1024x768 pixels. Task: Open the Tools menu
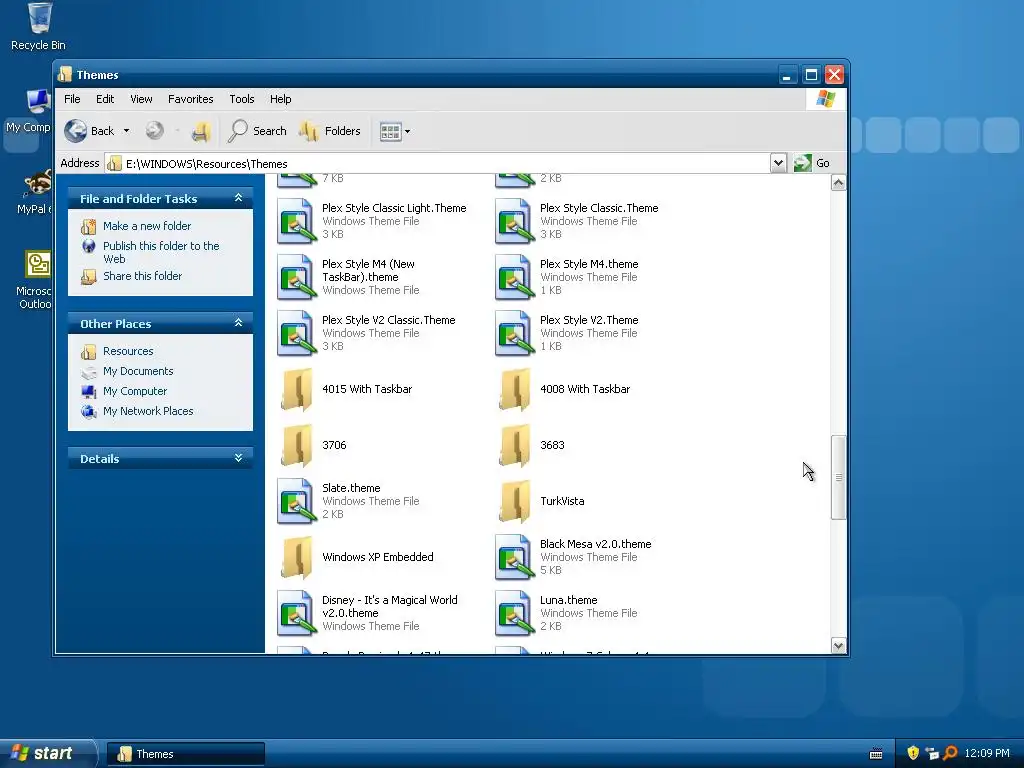[242, 99]
